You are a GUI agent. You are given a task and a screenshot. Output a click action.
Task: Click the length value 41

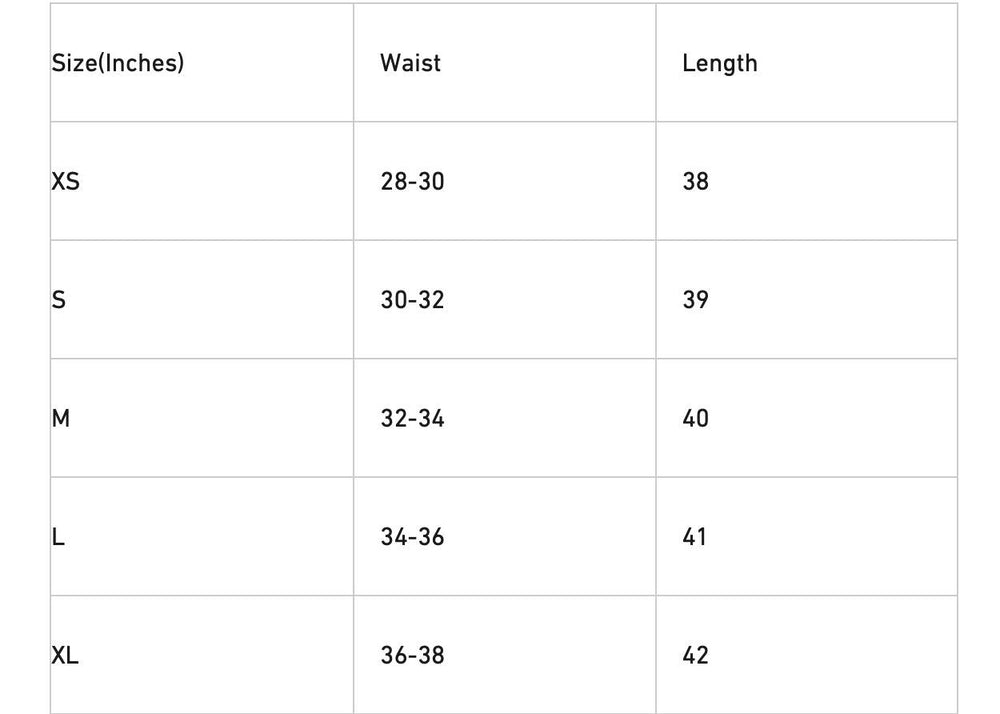pyautogui.click(x=694, y=537)
